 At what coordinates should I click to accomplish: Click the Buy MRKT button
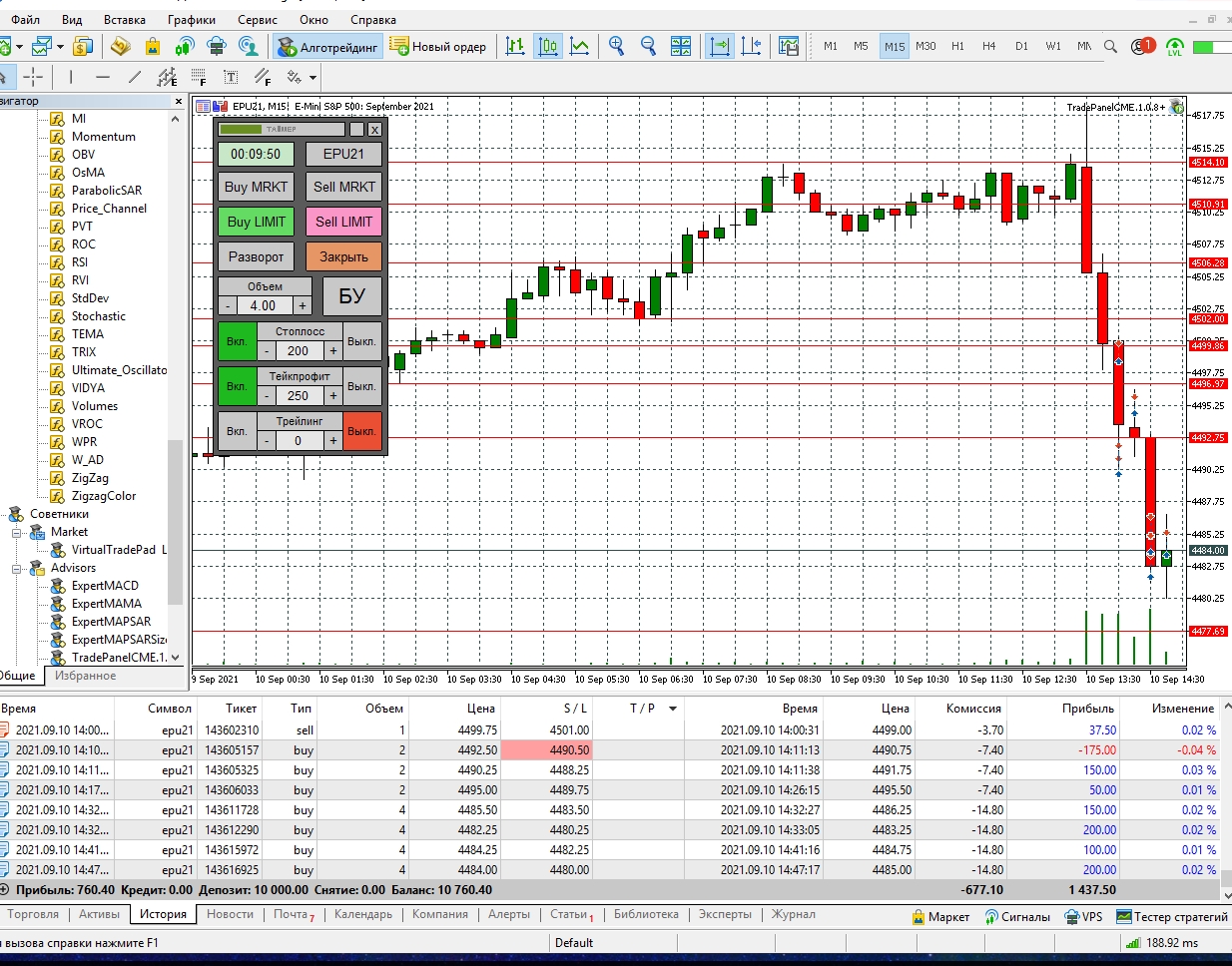coord(257,187)
